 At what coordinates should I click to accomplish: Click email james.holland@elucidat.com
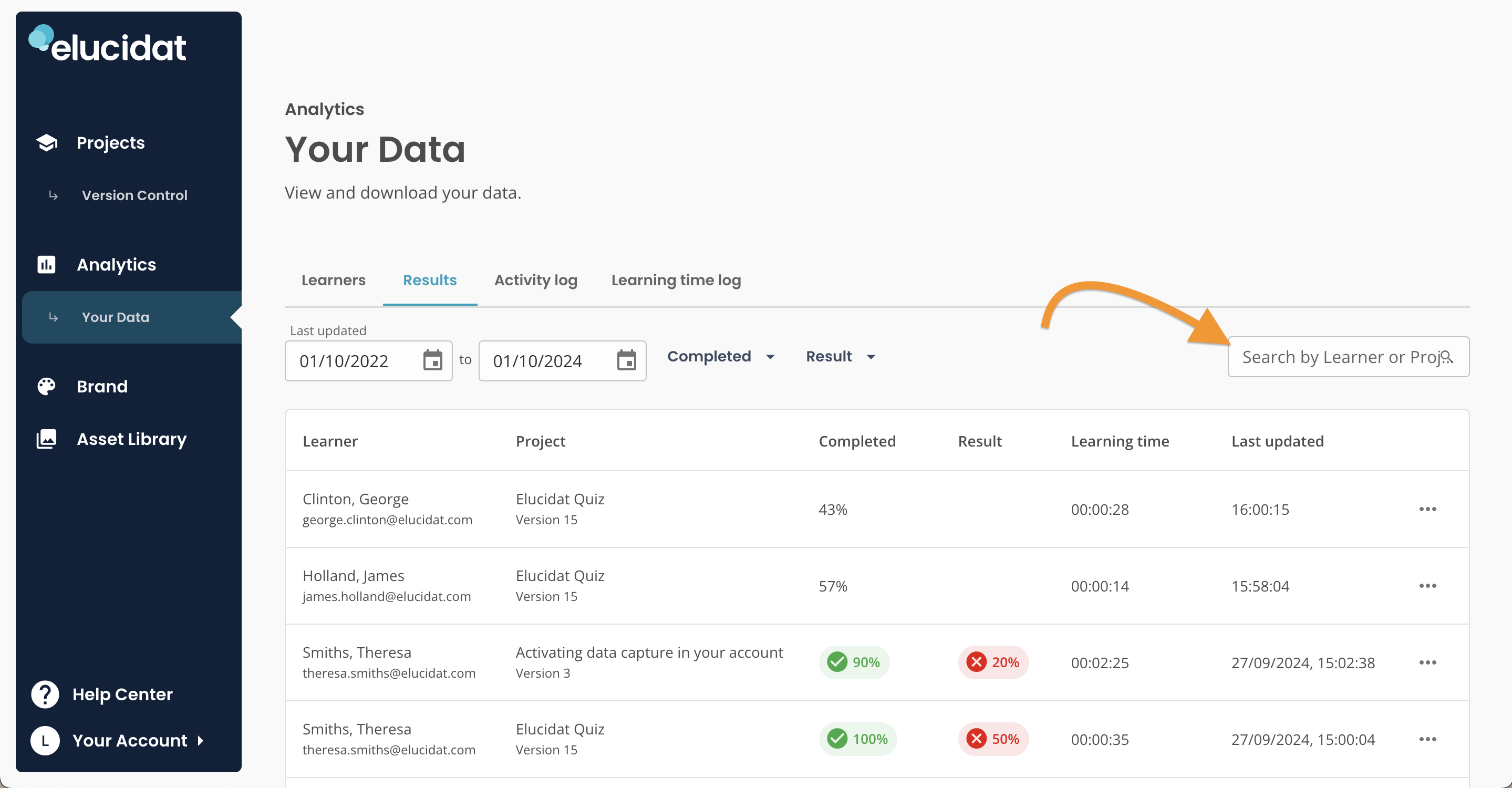point(386,596)
